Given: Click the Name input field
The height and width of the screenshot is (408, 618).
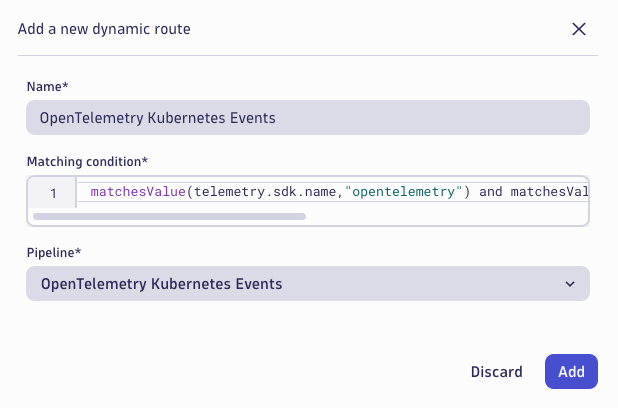Looking at the screenshot, I should point(308,117).
